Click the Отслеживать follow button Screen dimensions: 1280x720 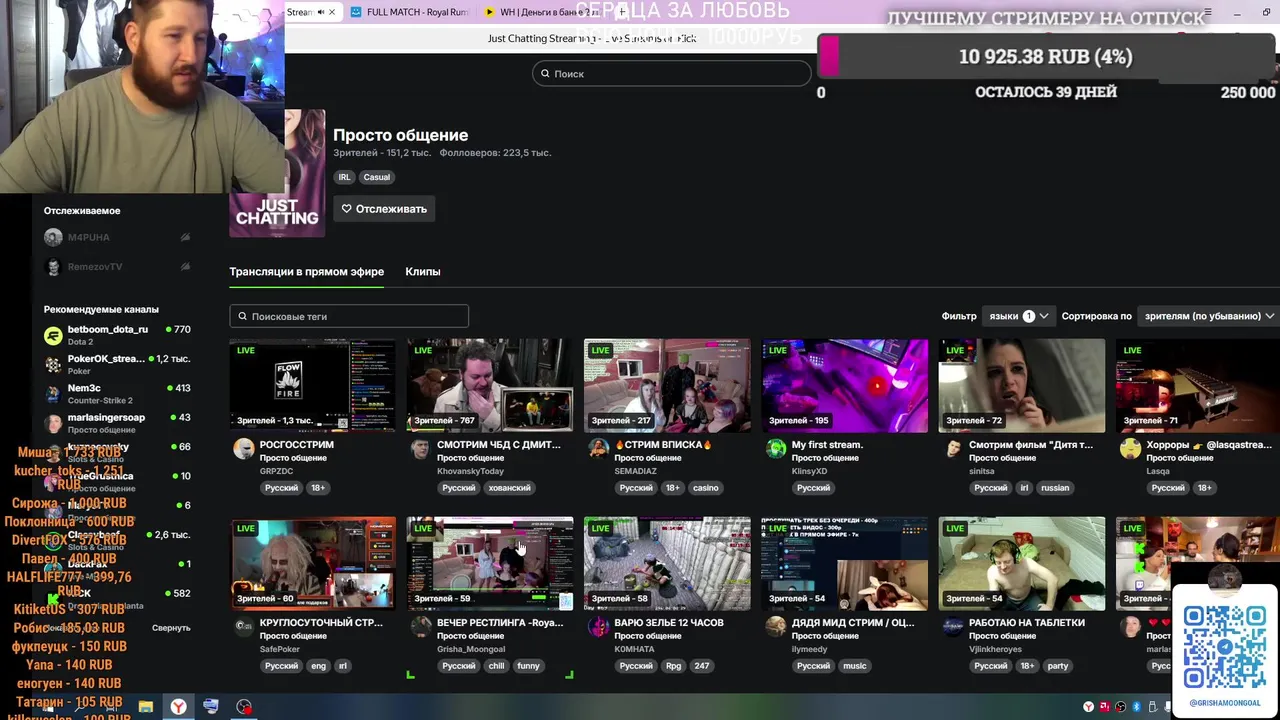coord(384,209)
